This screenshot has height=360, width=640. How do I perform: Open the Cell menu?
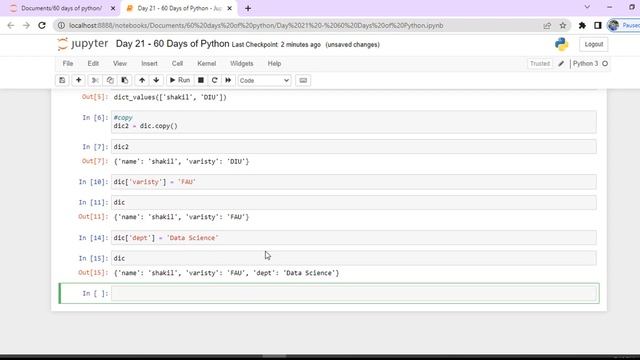tap(177, 64)
